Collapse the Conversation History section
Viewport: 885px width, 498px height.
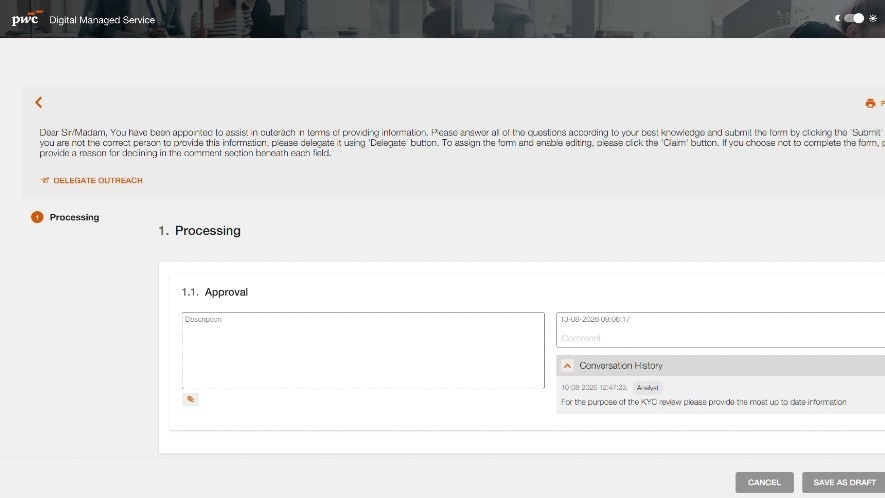[x=567, y=366]
